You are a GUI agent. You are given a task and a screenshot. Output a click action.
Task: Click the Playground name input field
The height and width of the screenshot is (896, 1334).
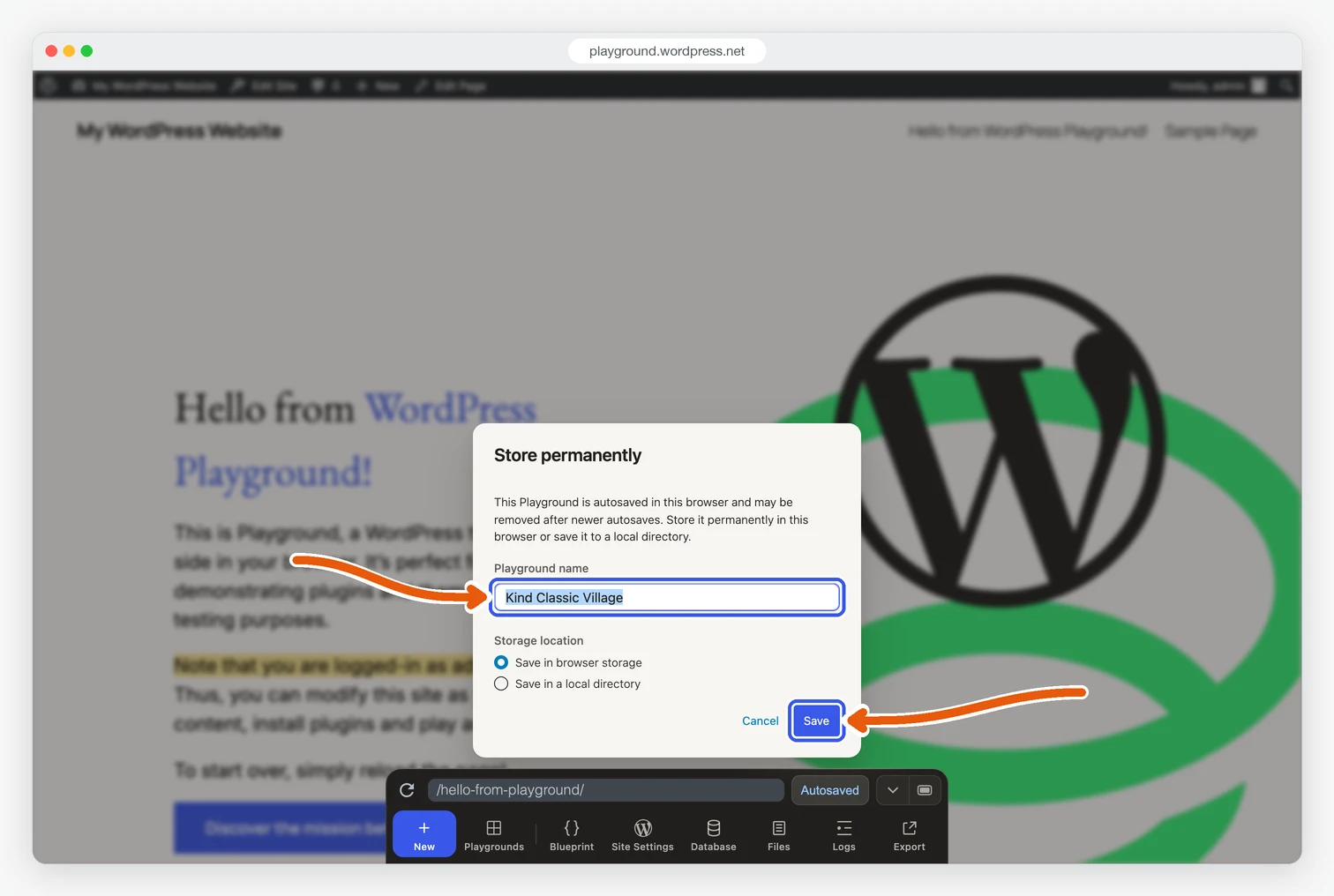point(667,597)
